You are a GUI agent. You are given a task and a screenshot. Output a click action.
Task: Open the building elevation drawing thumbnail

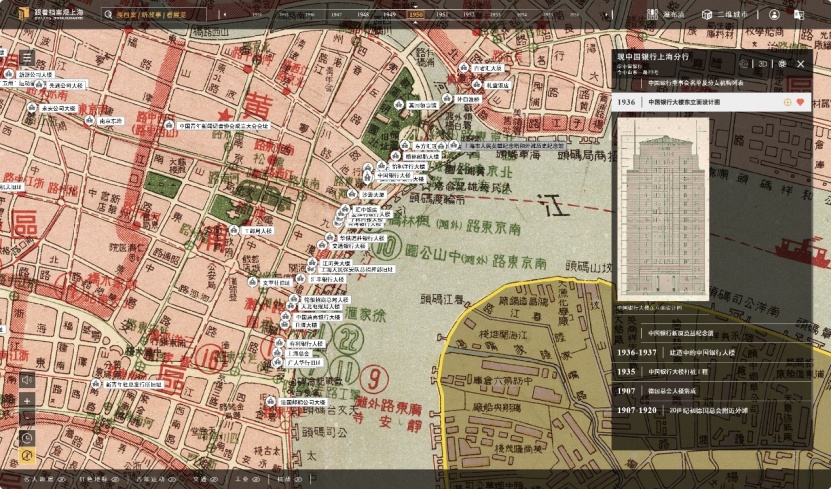click(663, 209)
